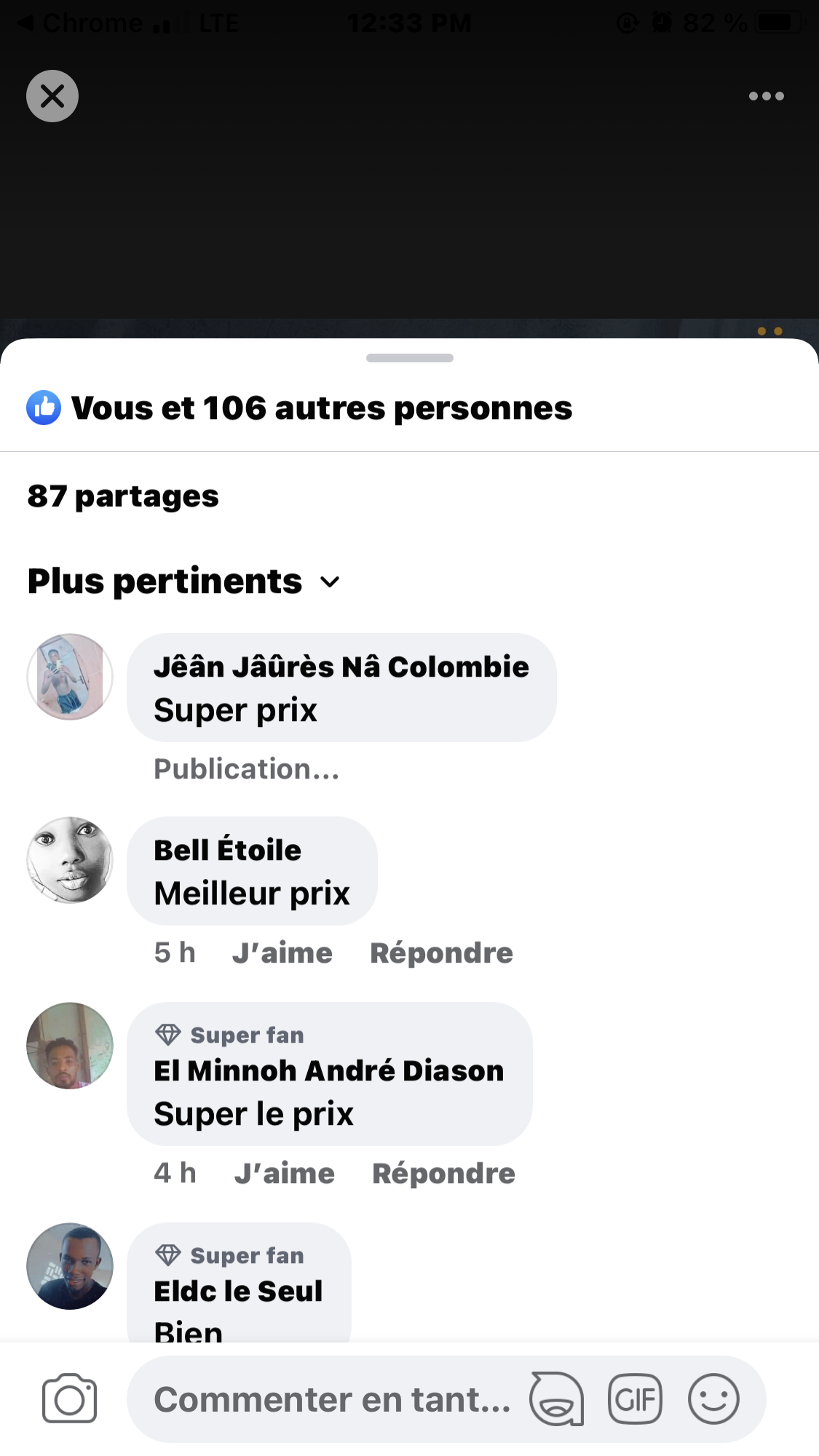
Task: Like Bell Étoile's comment with J'aime
Action: [x=282, y=952]
